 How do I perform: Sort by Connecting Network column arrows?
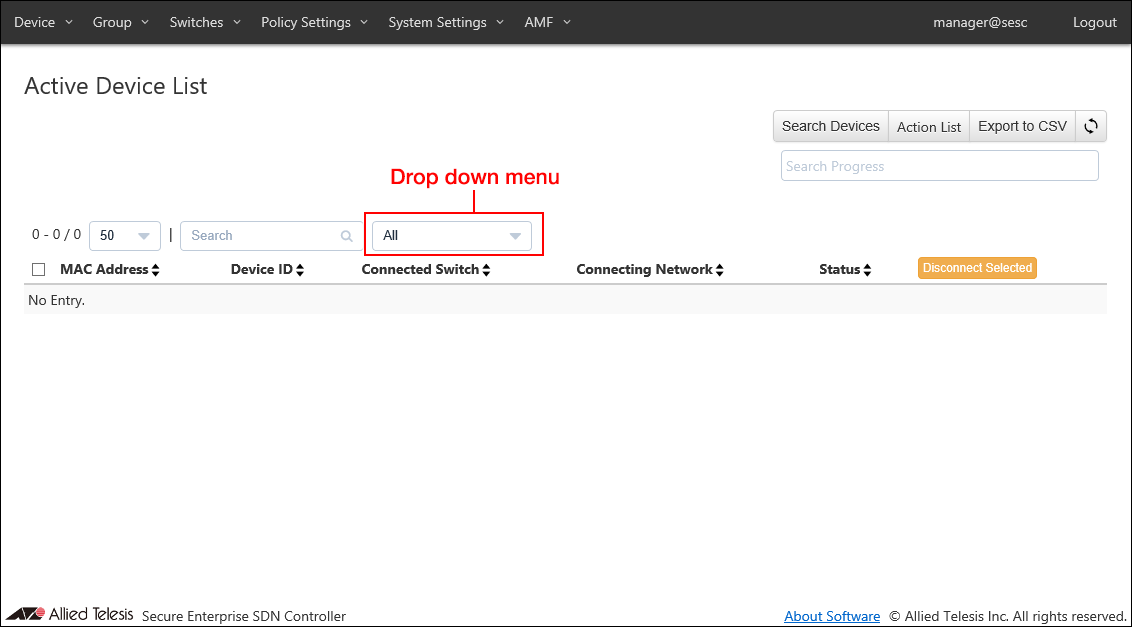[719, 270]
